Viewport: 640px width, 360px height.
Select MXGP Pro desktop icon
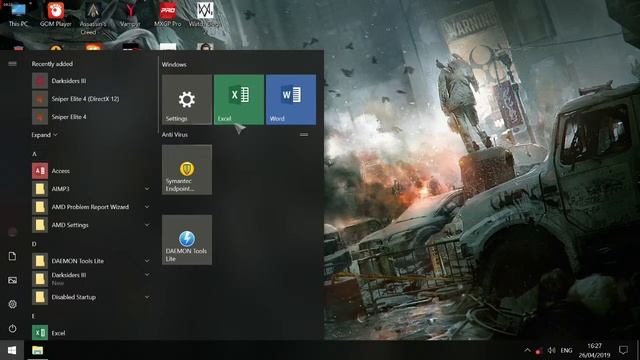pyautogui.click(x=167, y=14)
